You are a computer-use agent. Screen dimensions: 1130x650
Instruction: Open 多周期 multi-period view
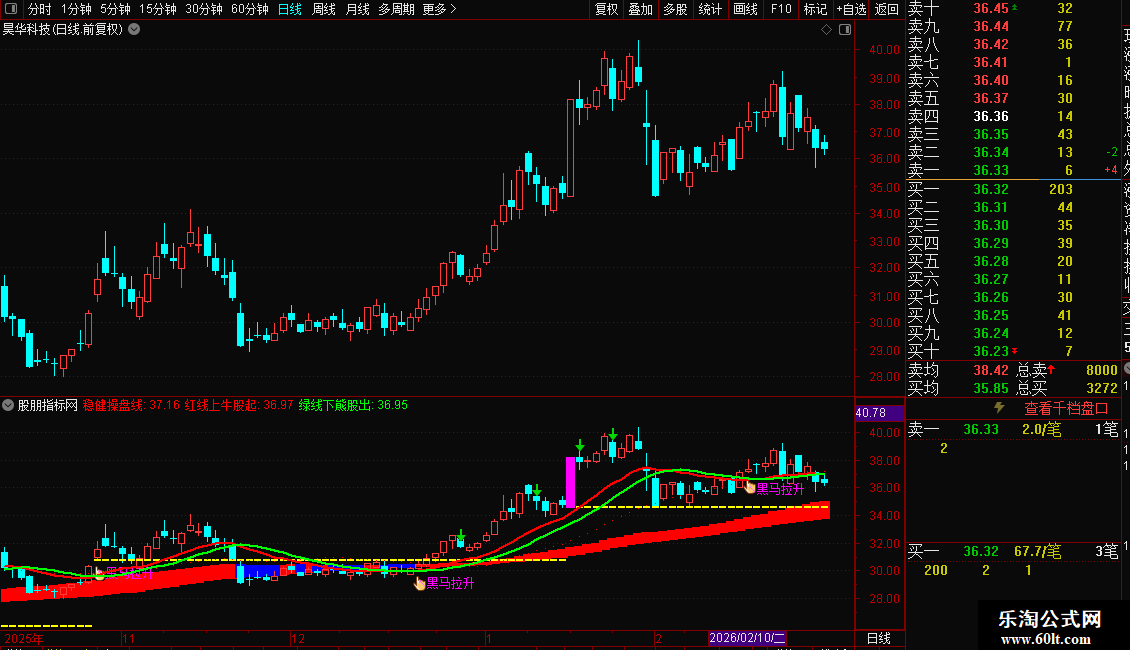(396, 9)
